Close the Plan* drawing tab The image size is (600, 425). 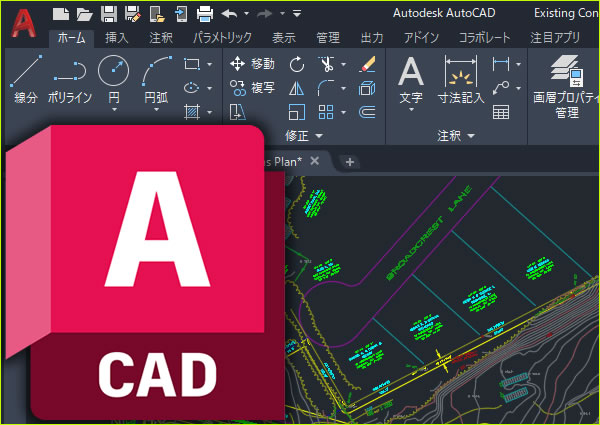pos(315,161)
